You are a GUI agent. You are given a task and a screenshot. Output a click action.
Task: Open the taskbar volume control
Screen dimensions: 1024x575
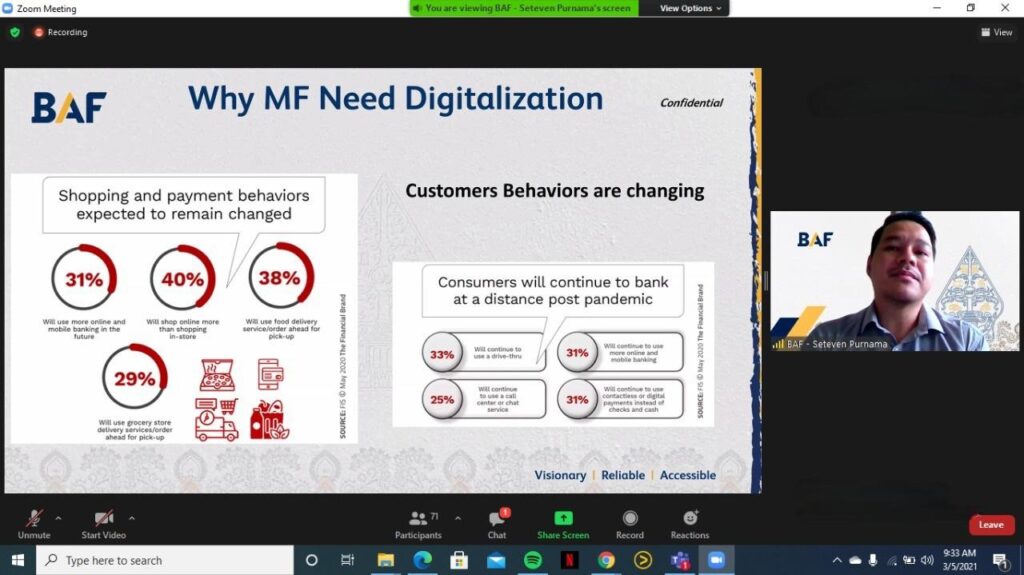(927, 560)
